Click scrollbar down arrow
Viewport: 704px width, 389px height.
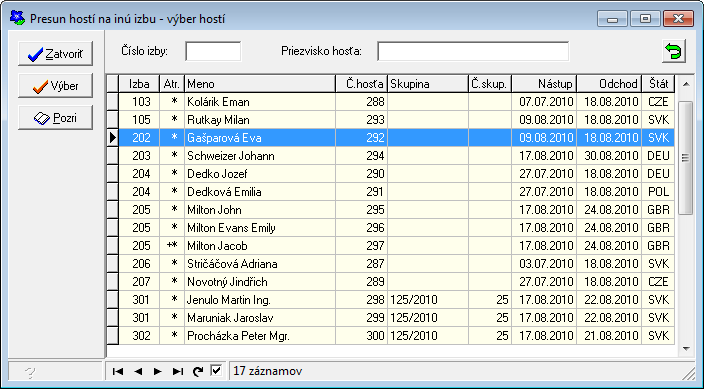(686, 349)
